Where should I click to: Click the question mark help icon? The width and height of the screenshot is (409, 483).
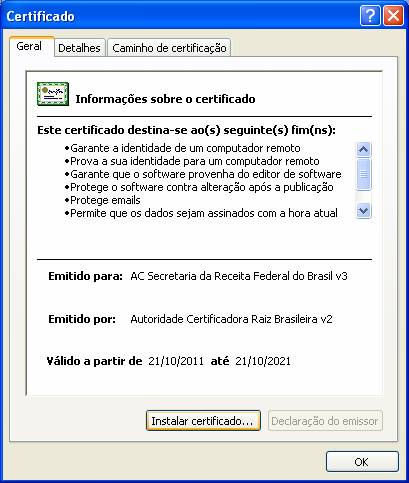click(370, 15)
